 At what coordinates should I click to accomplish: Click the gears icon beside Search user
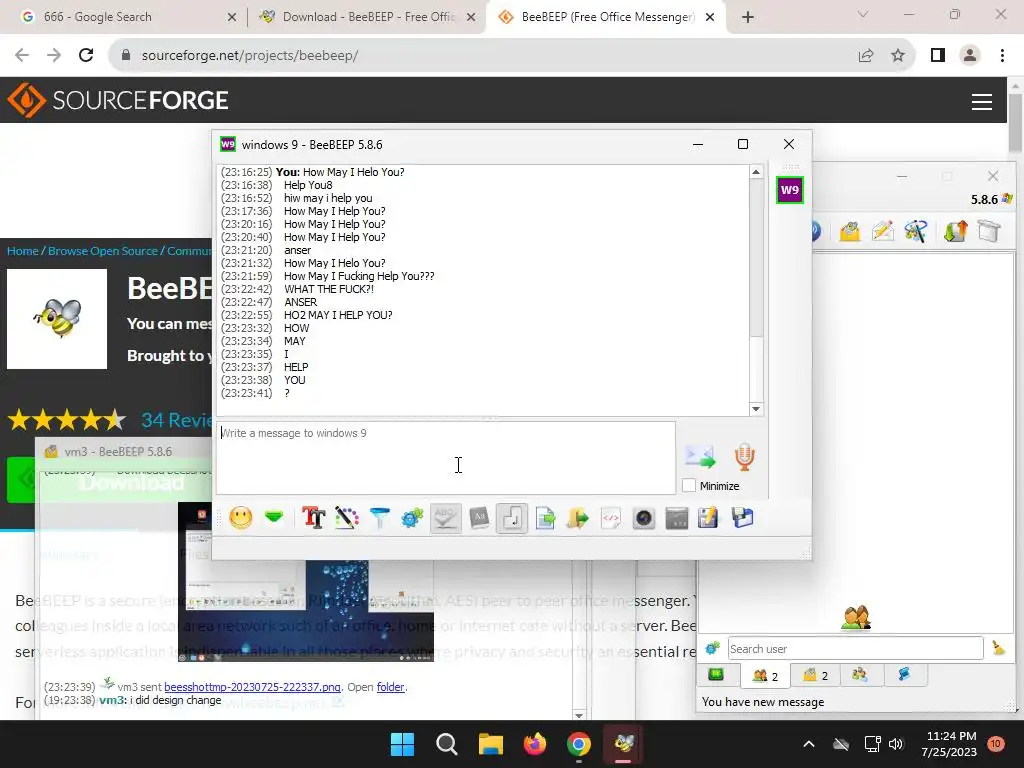[712, 648]
